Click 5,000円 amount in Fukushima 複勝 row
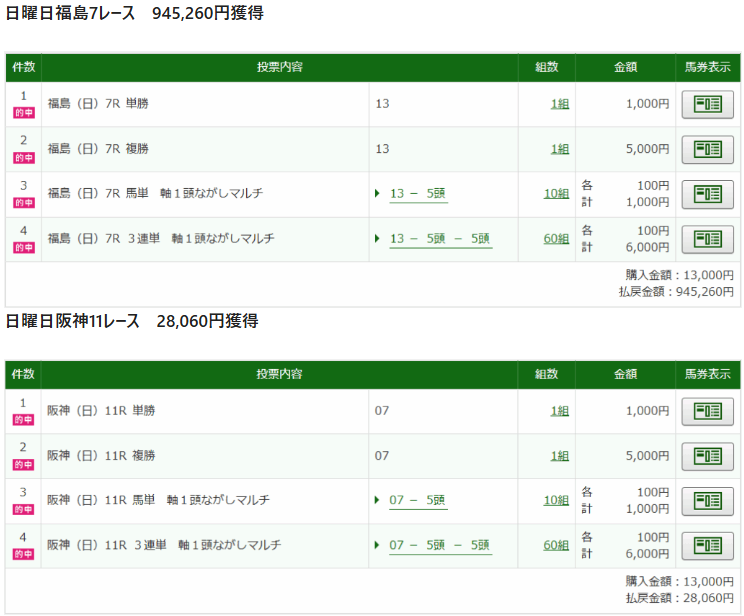 tap(647, 149)
